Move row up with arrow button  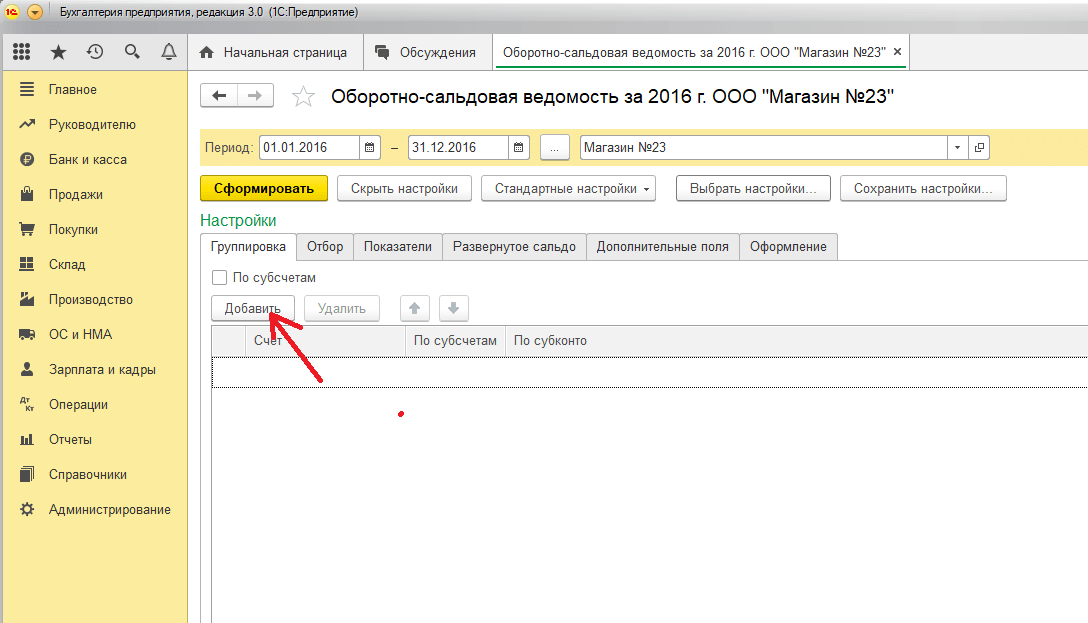[x=414, y=308]
